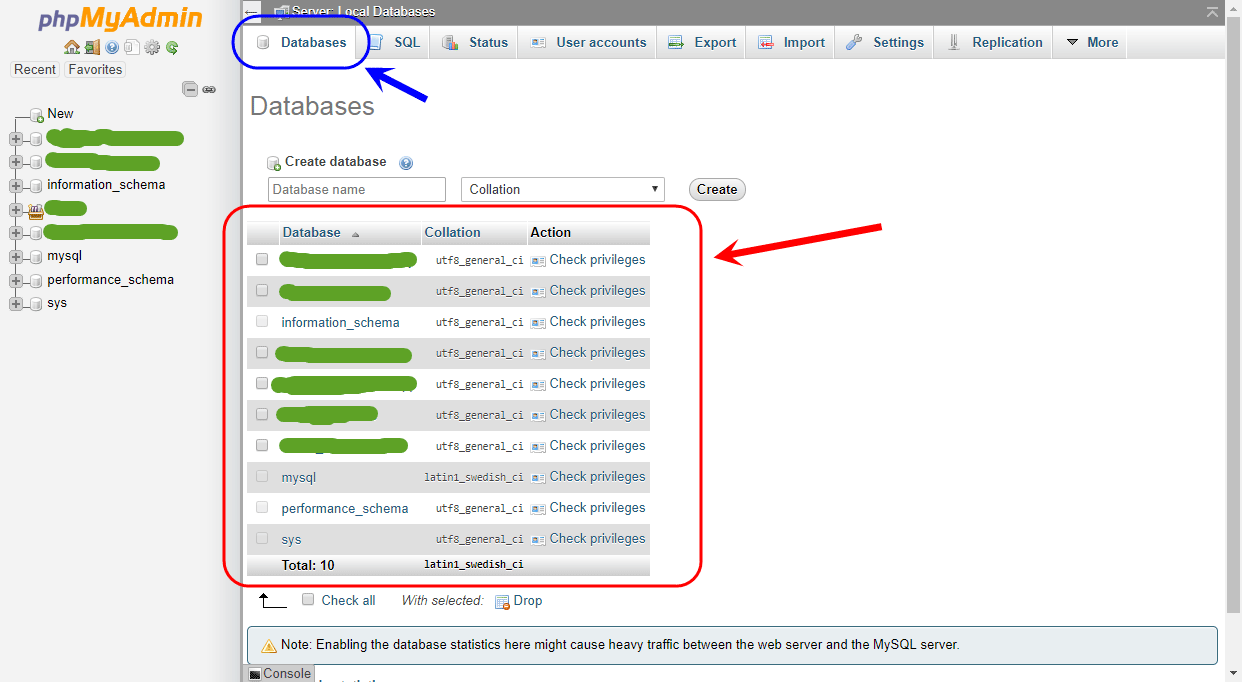This screenshot has height=682, width=1242.
Task: Open the Settings tab
Action: (884, 42)
